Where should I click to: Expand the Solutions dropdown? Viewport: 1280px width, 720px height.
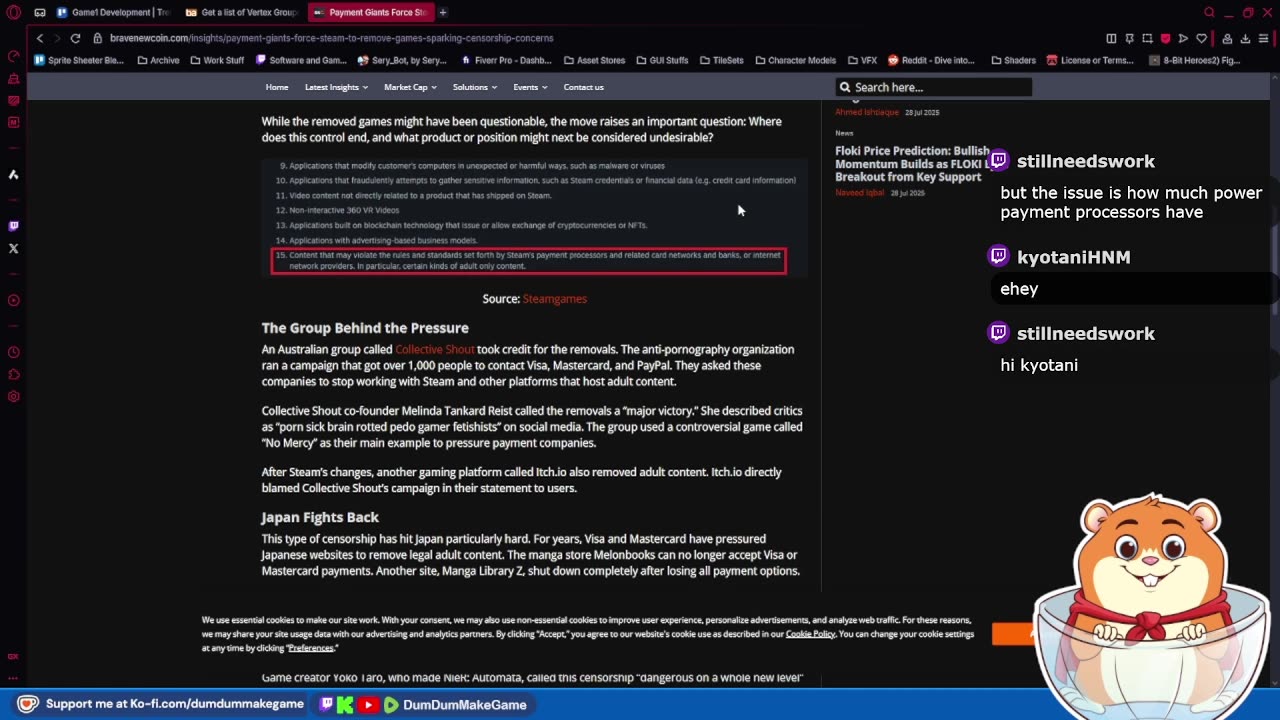[x=475, y=87]
